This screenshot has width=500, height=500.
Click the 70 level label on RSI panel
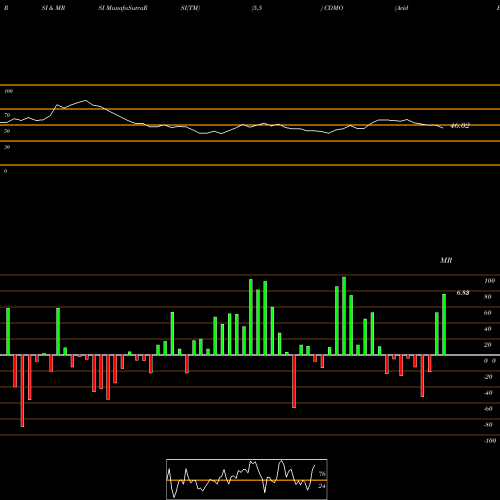[x=7, y=115]
